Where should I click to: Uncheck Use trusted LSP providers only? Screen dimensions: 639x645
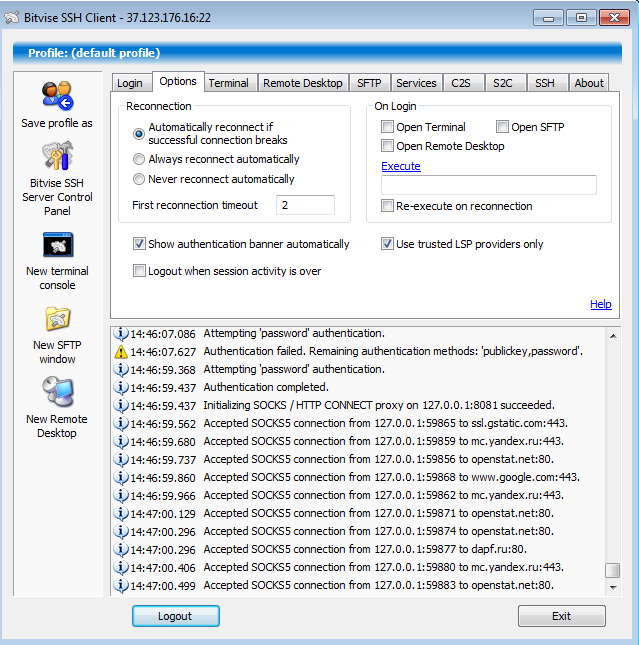click(387, 244)
